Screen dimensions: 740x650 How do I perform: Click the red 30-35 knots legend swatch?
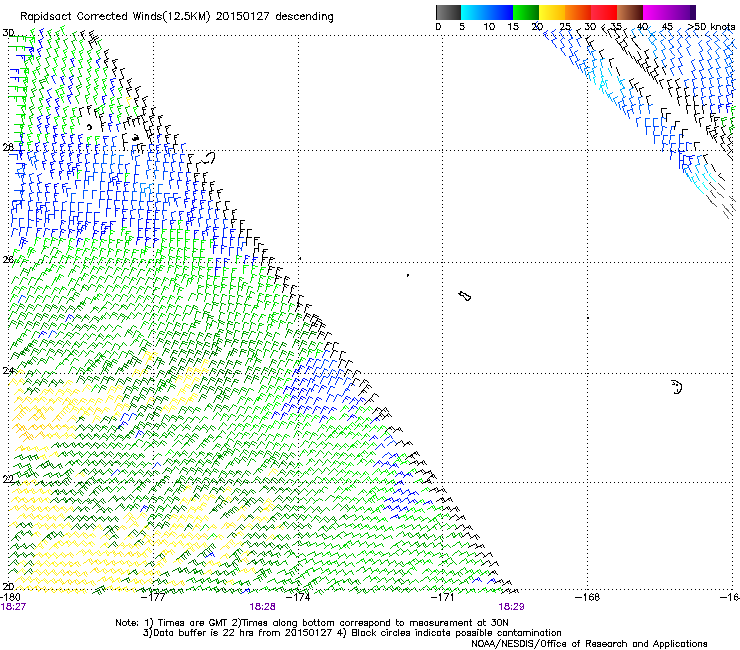(x=604, y=12)
